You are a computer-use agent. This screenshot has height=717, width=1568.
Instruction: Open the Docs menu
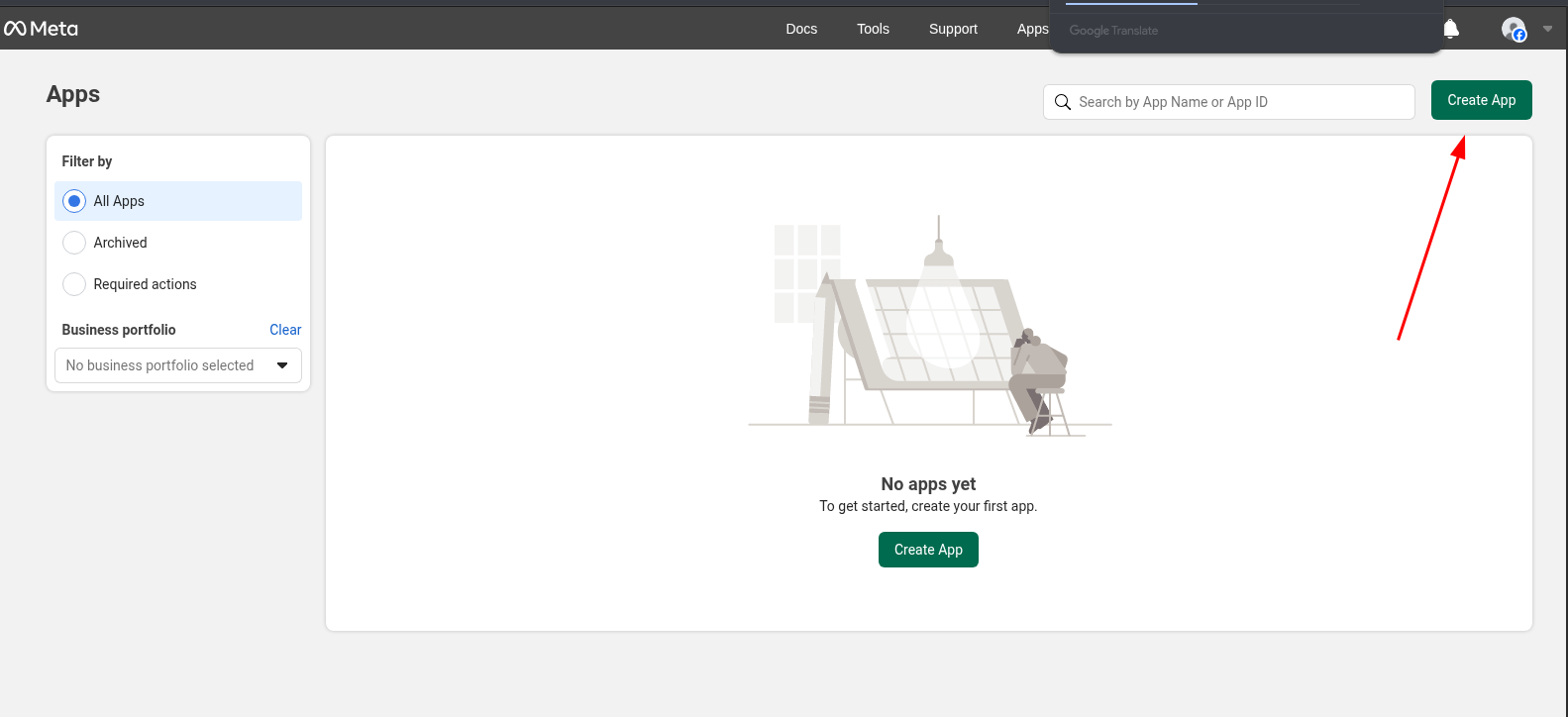[x=801, y=29]
